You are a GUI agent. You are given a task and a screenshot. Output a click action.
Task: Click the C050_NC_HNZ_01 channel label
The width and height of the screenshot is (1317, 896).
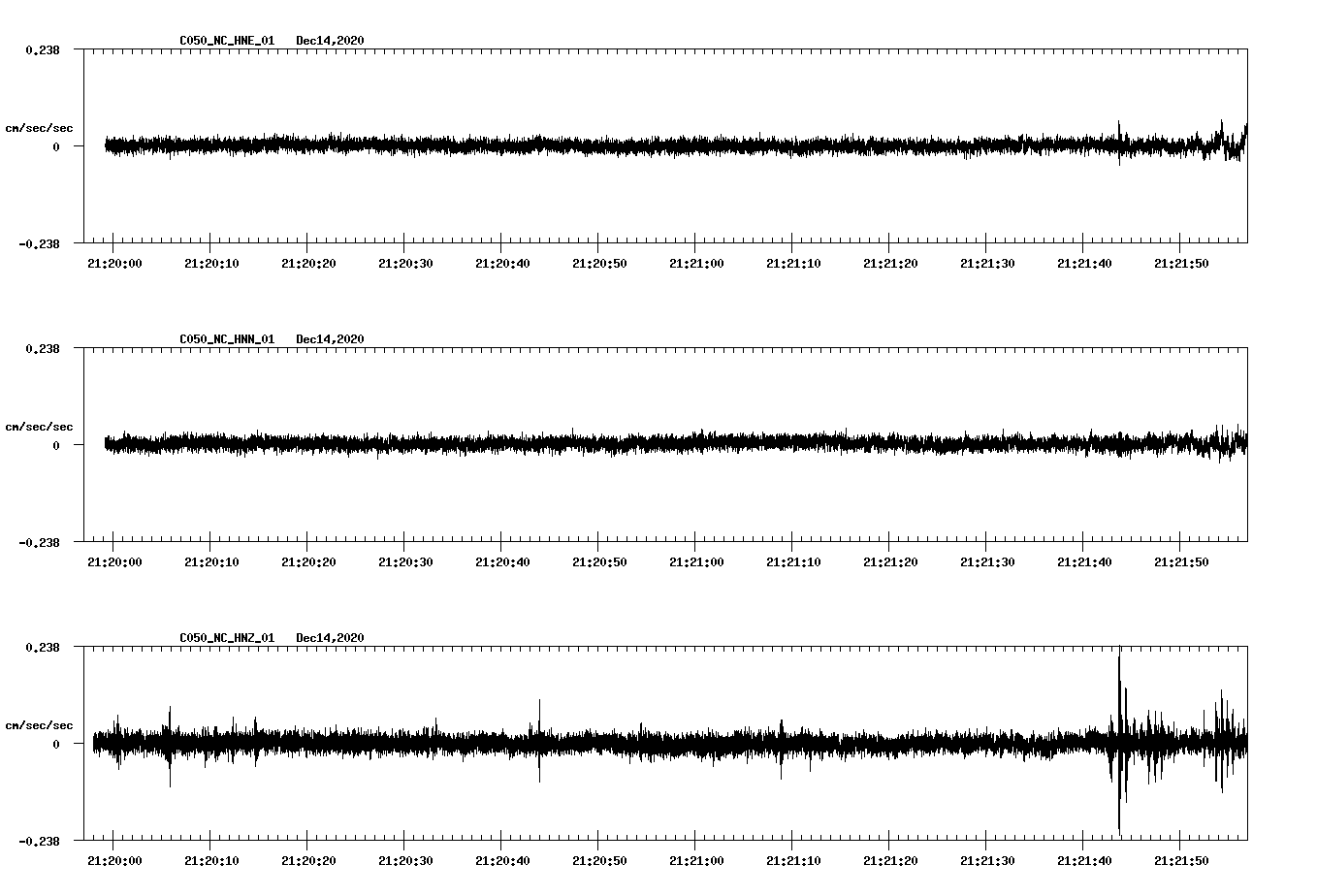(x=225, y=636)
